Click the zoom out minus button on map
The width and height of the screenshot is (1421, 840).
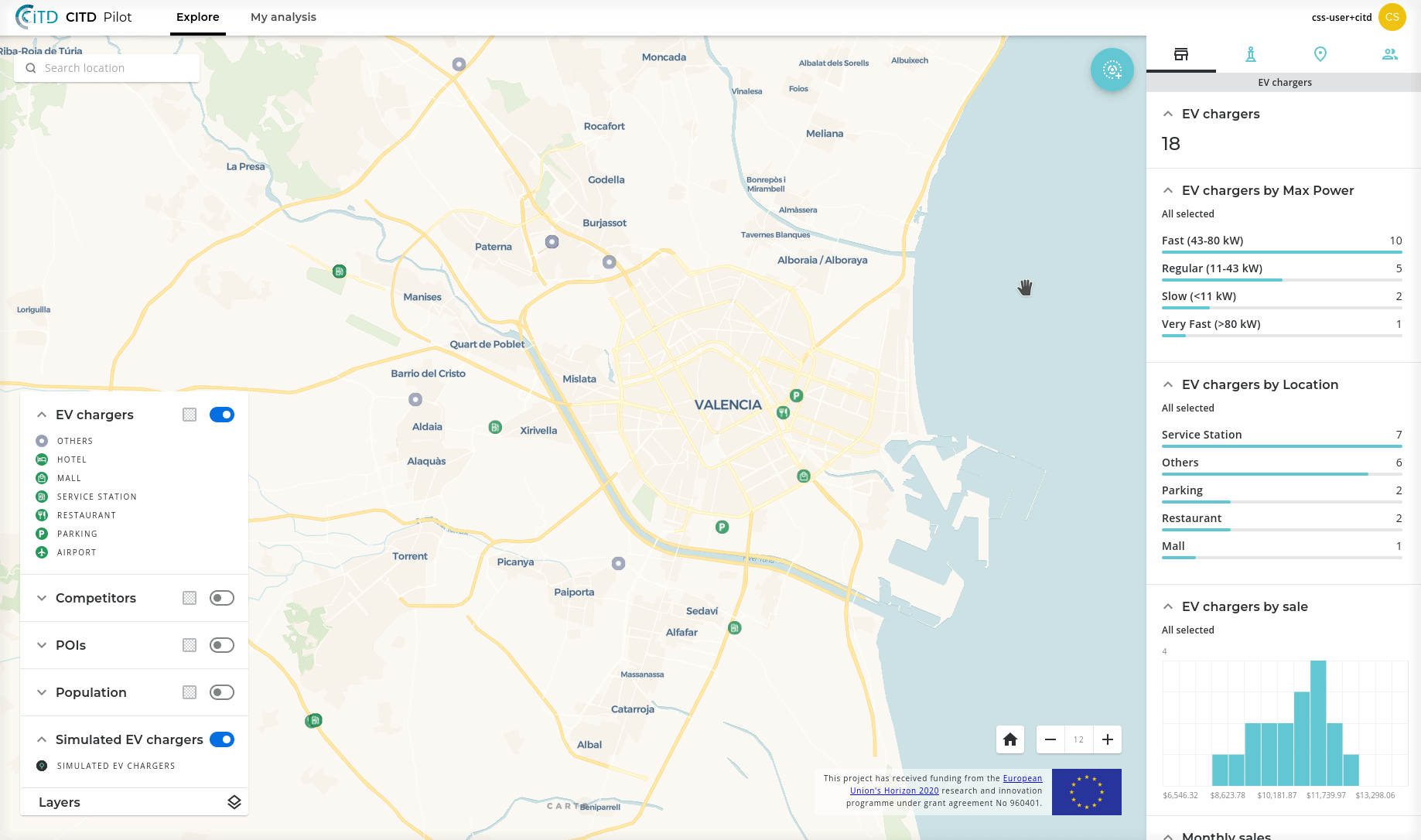tap(1050, 739)
